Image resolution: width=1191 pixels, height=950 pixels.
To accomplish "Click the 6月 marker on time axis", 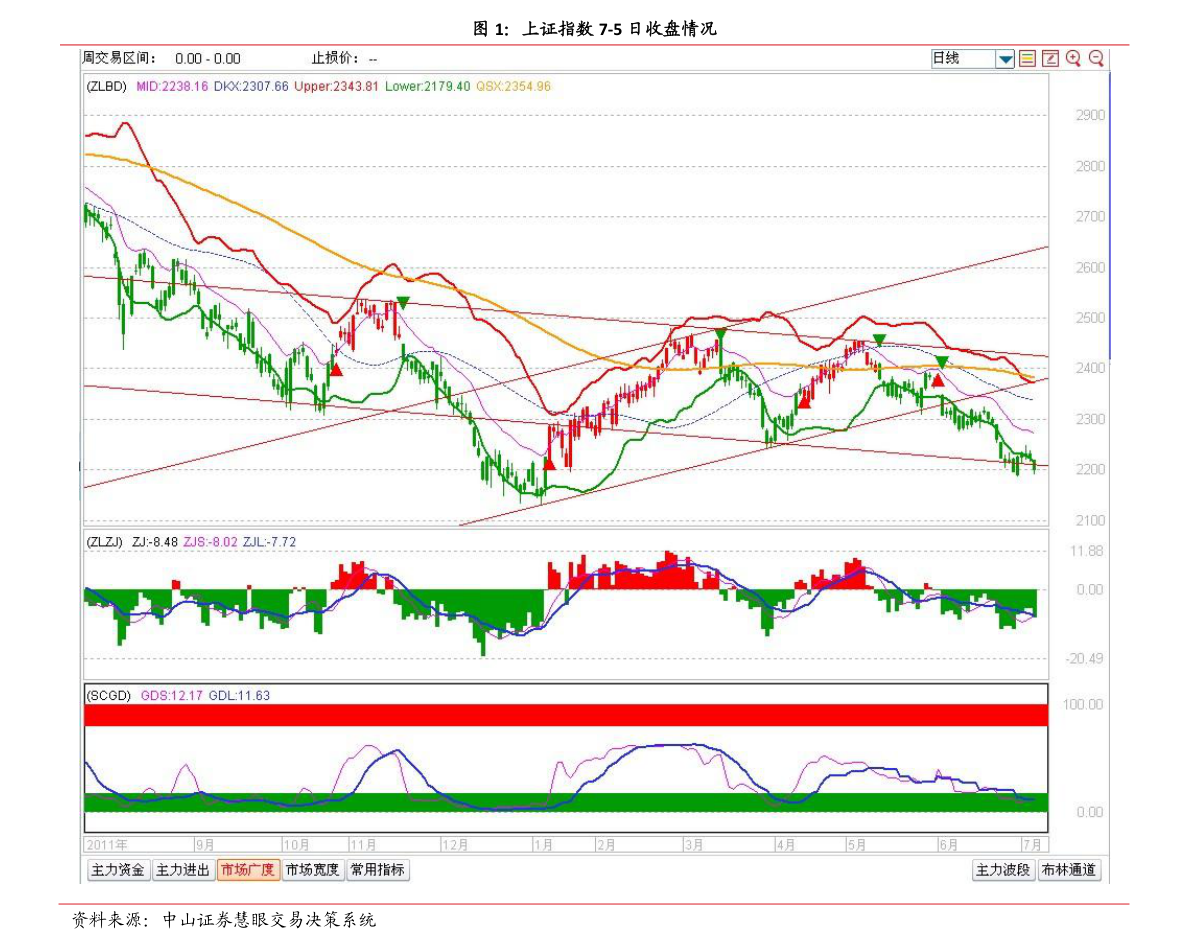I will [948, 844].
